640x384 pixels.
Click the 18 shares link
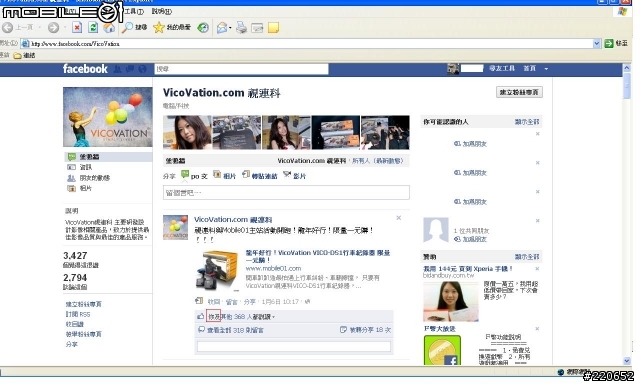point(370,330)
